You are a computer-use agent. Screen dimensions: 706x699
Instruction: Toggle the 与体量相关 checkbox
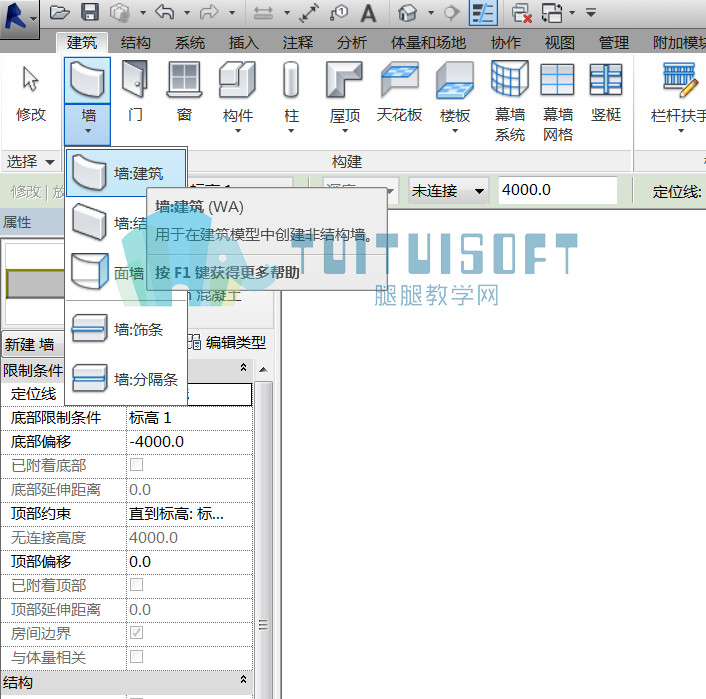click(x=136, y=657)
